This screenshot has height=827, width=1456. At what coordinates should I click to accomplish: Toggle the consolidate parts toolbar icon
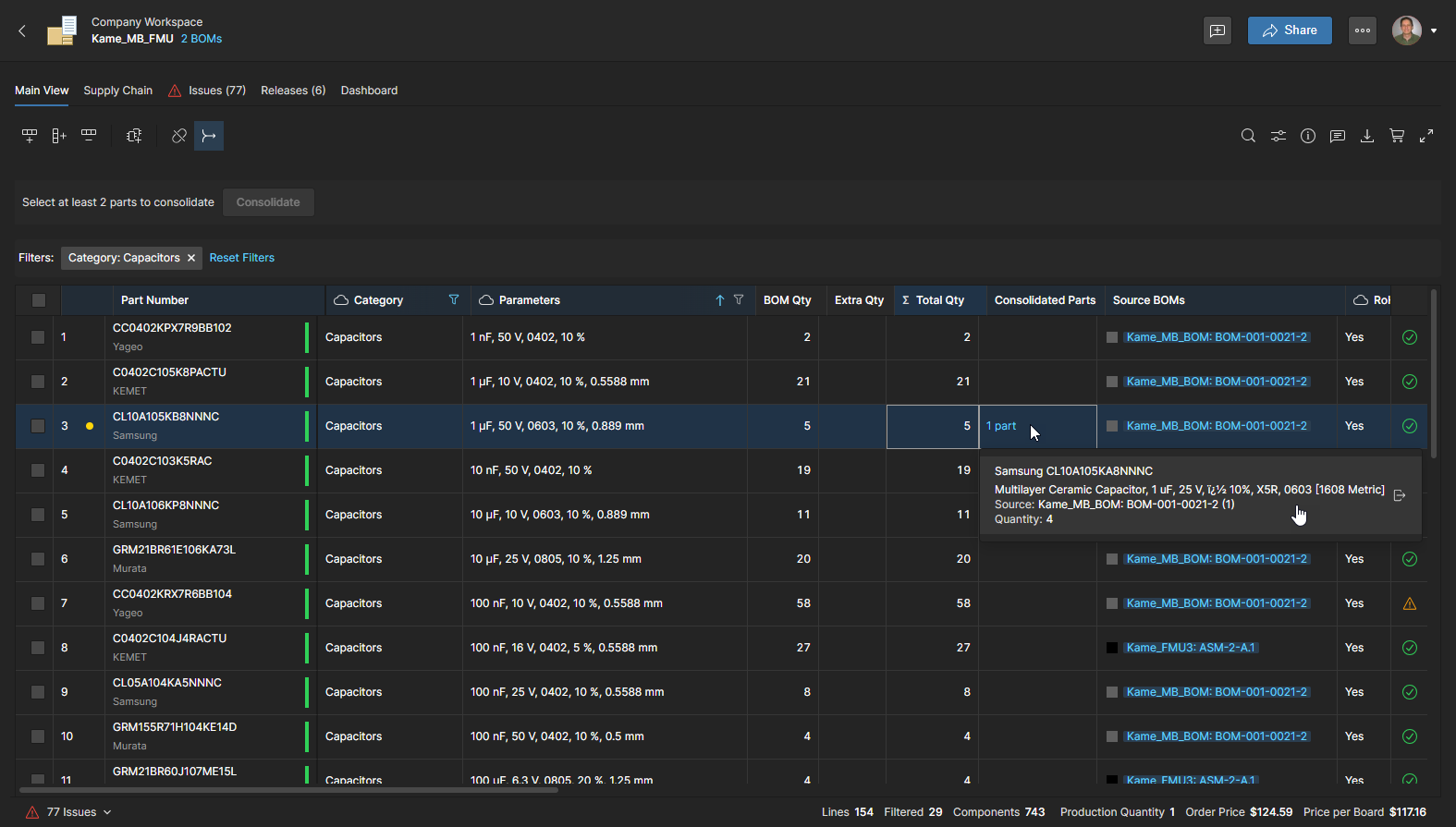pyautogui.click(x=209, y=136)
